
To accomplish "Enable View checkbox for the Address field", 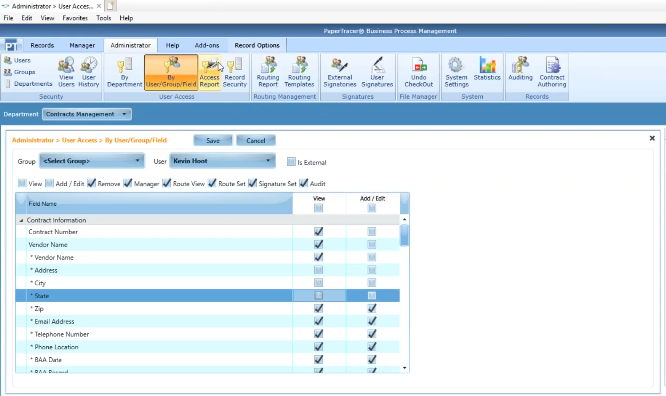I will pyautogui.click(x=318, y=270).
